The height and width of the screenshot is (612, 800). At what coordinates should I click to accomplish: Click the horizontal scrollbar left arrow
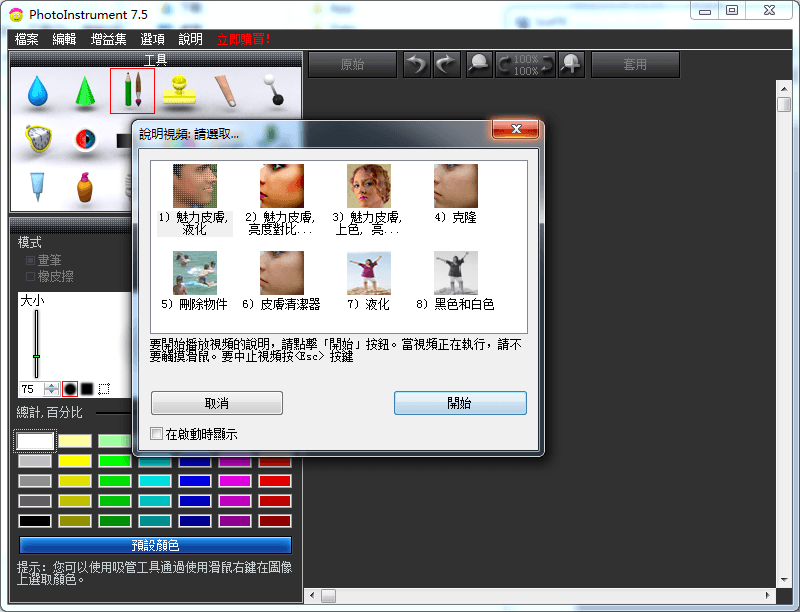[x=312, y=595]
